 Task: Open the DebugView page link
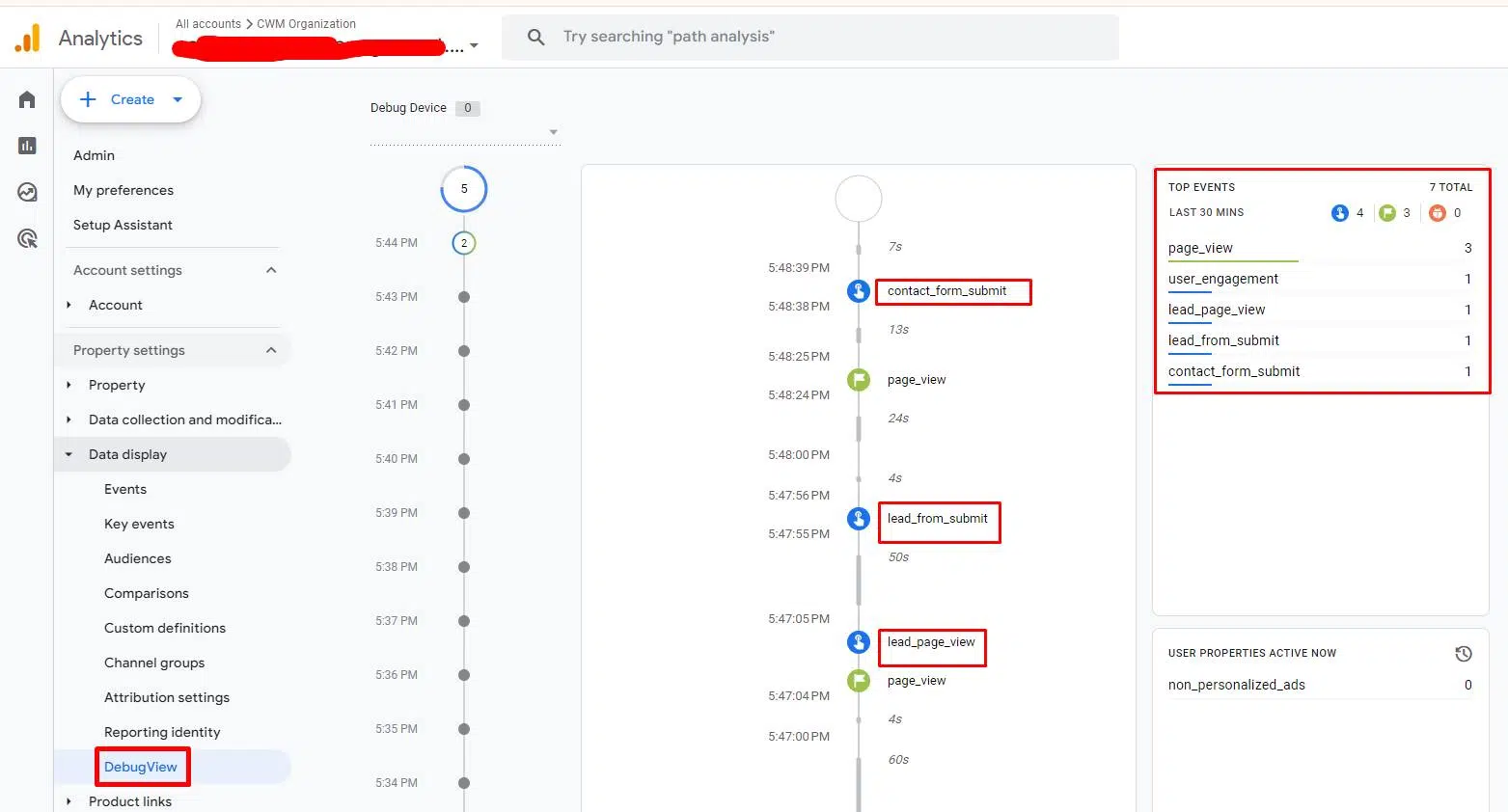(x=141, y=767)
